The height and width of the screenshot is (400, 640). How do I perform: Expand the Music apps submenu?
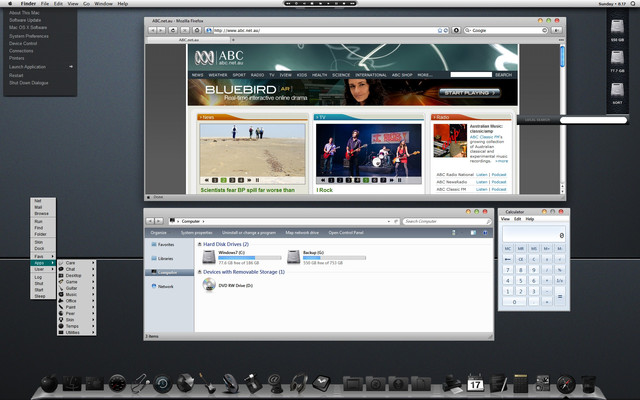[x=77, y=294]
